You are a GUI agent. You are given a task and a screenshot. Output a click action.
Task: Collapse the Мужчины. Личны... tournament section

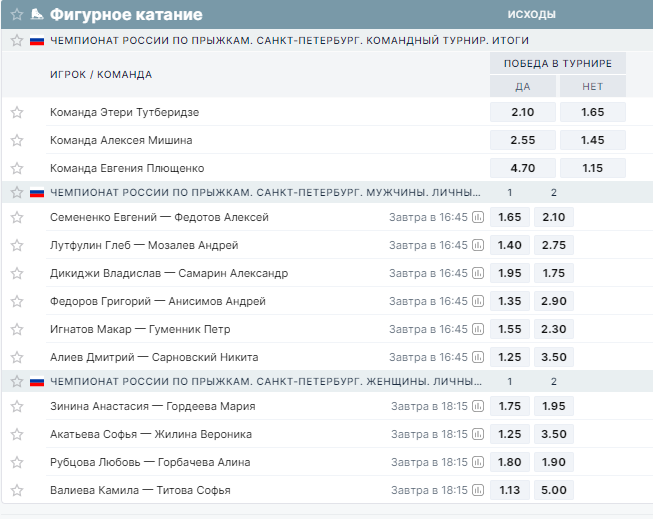click(x=16, y=192)
